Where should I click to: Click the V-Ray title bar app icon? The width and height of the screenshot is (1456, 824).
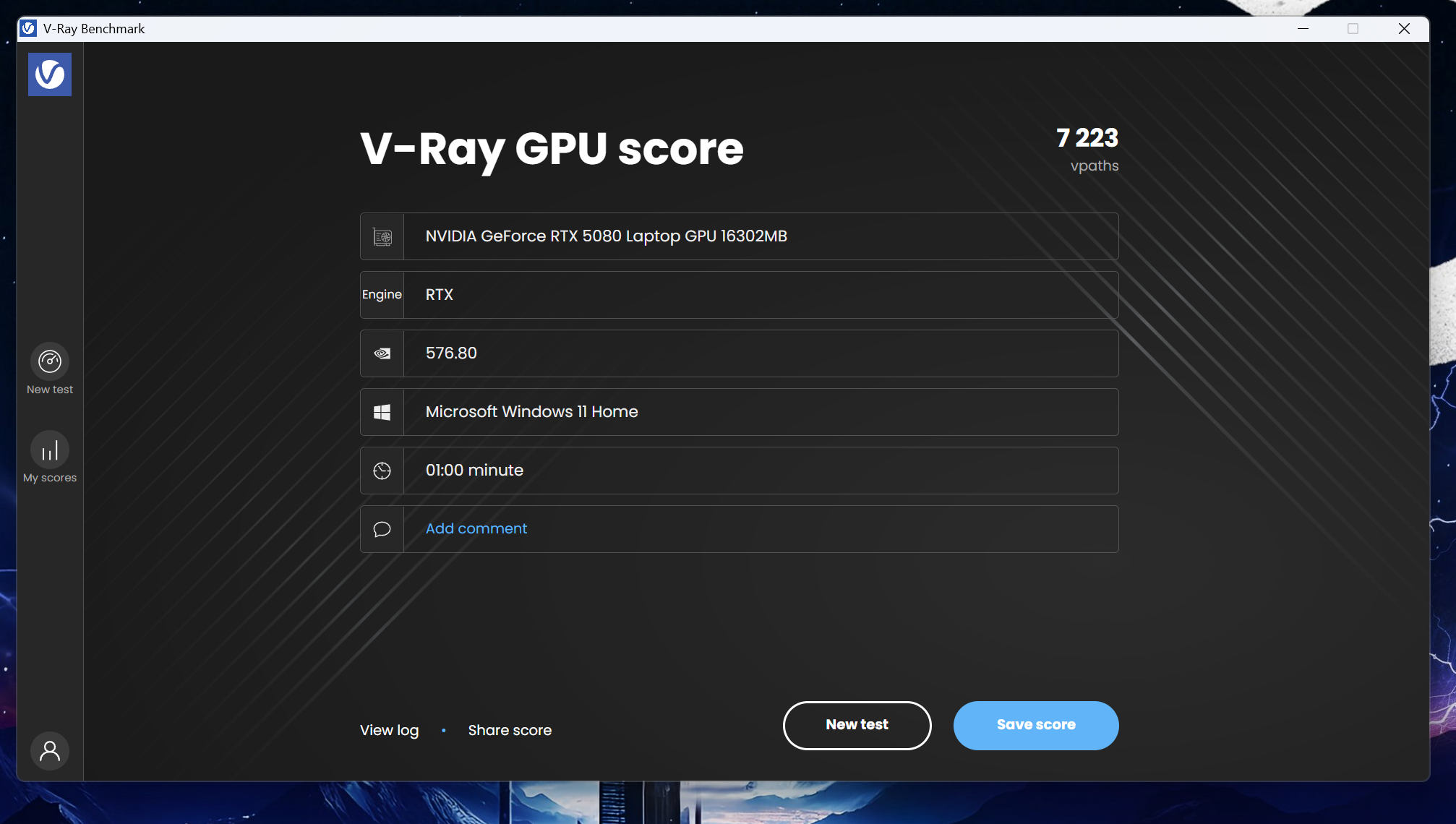(x=29, y=29)
